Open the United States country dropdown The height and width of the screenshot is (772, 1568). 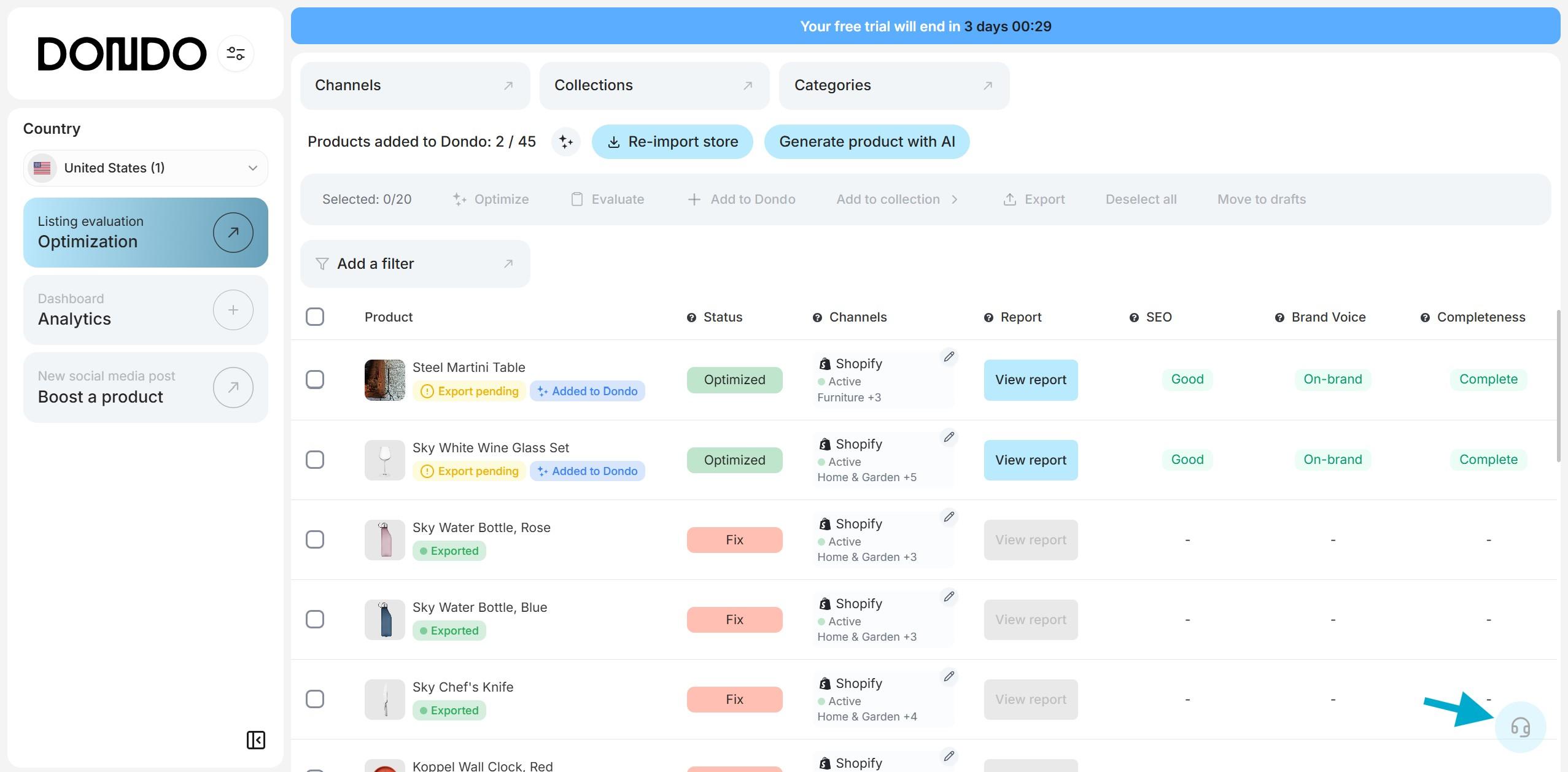[146, 168]
